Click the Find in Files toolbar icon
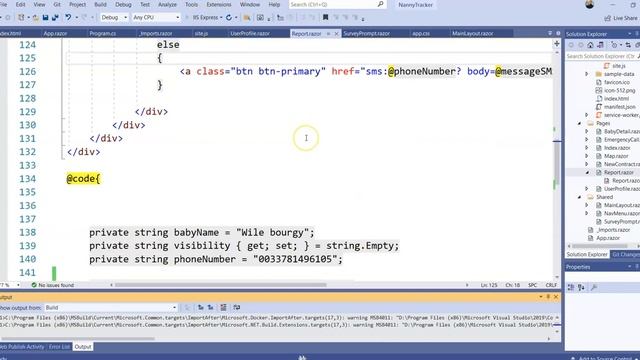 pos(247,18)
